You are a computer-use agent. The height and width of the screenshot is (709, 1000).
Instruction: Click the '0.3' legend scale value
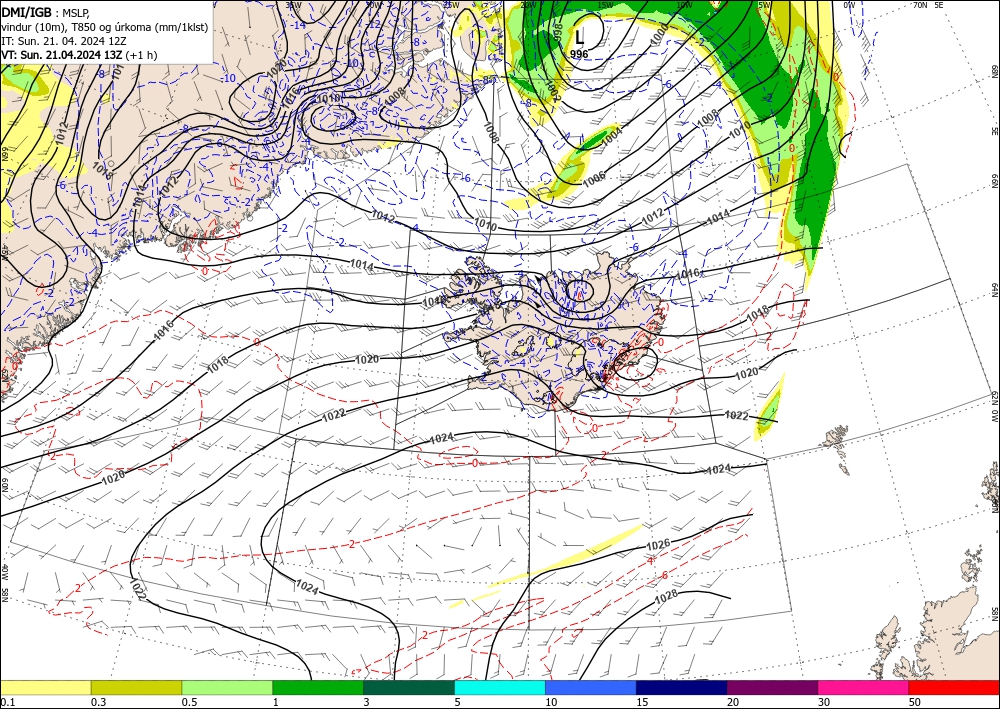98,702
